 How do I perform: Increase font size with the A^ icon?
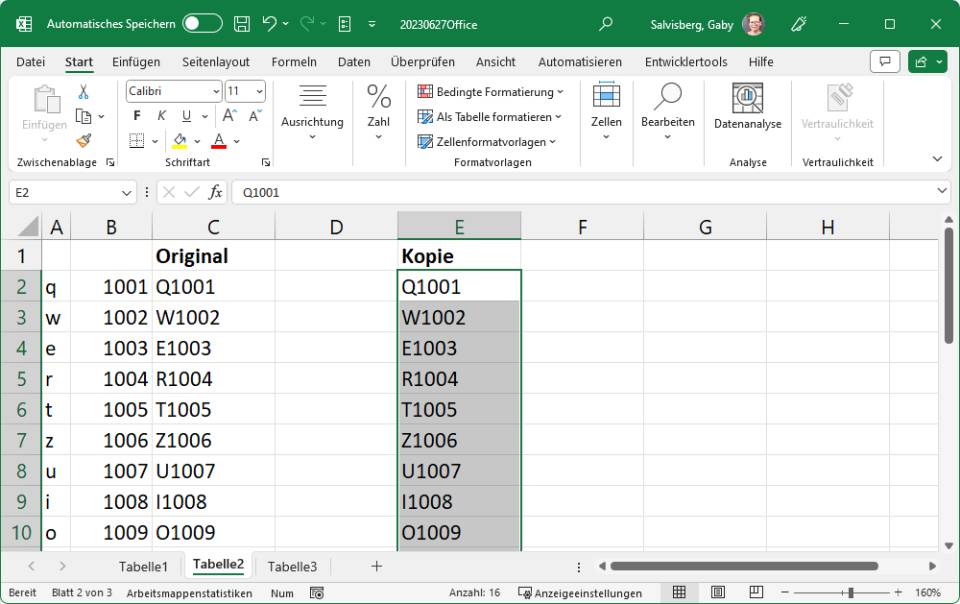point(230,114)
